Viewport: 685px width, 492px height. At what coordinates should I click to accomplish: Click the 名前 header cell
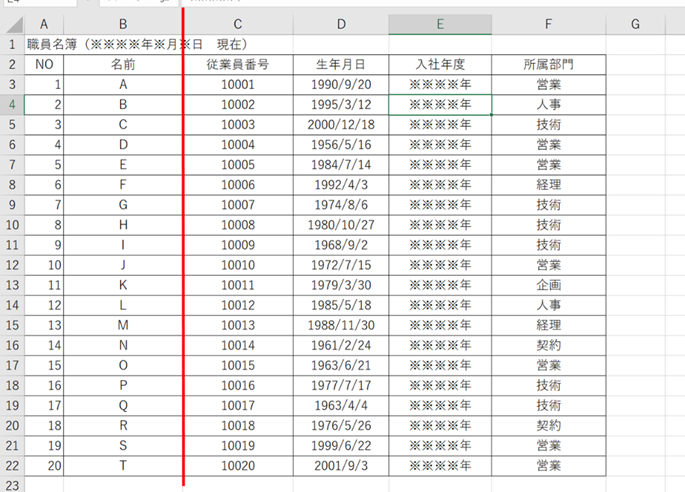pyautogui.click(x=122, y=65)
